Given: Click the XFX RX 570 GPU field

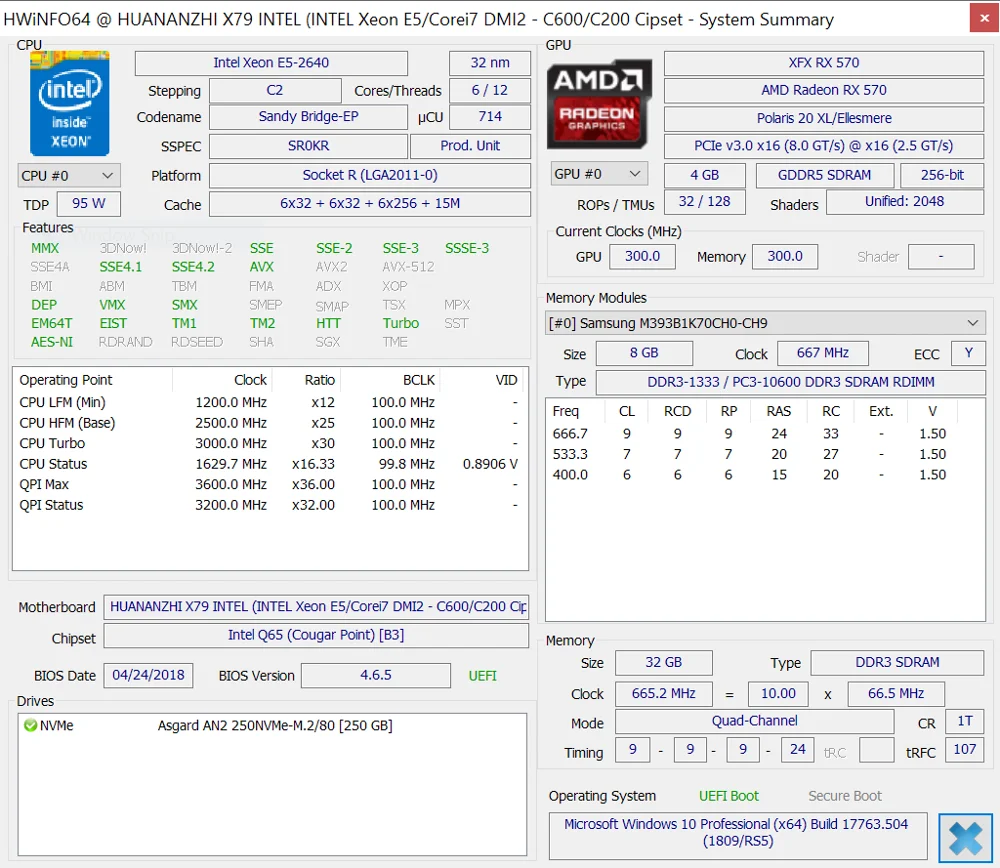Looking at the screenshot, I should click(824, 63).
